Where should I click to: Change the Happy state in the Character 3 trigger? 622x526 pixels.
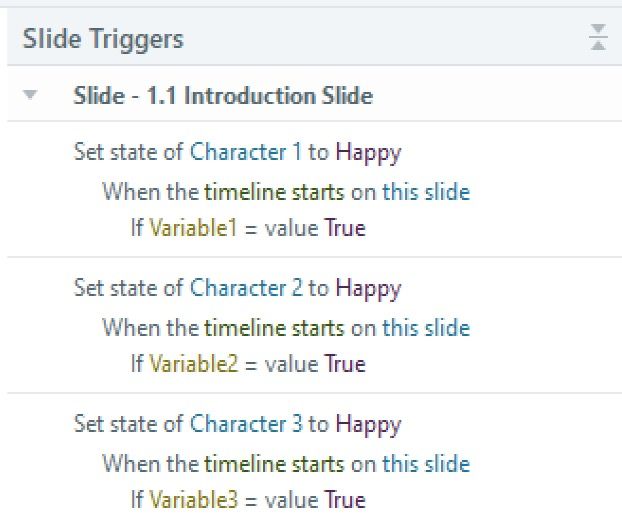368,424
